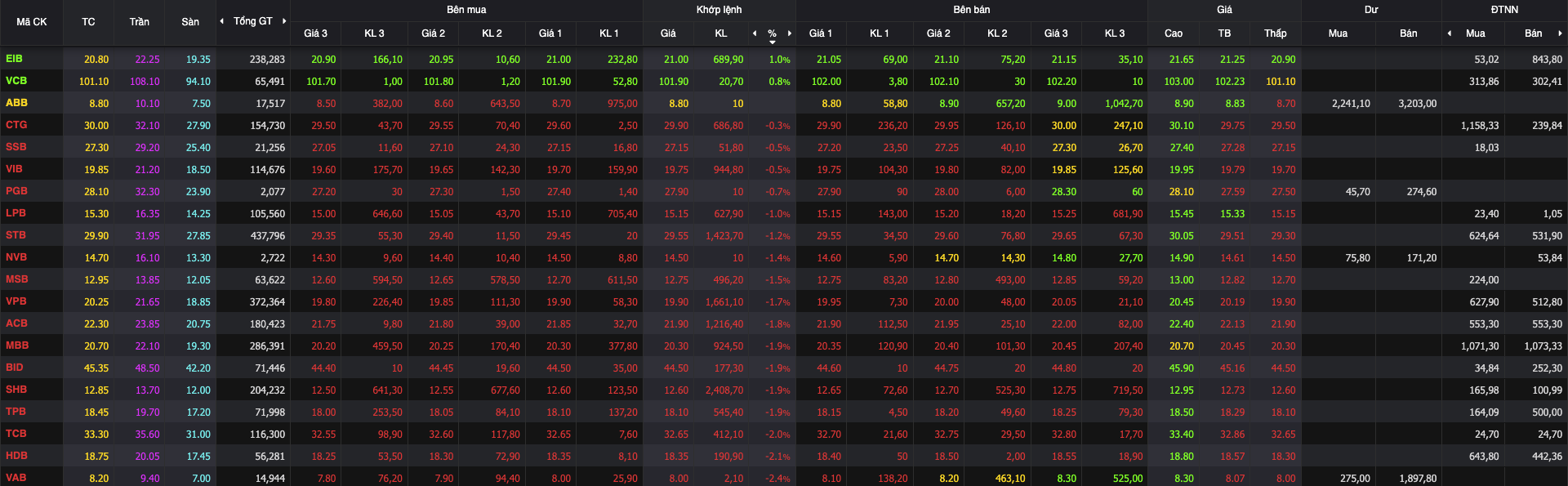Screen dimensions: 1568x486
Task: Click the ĐTNN Mua column header
Action: click(1476, 33)
